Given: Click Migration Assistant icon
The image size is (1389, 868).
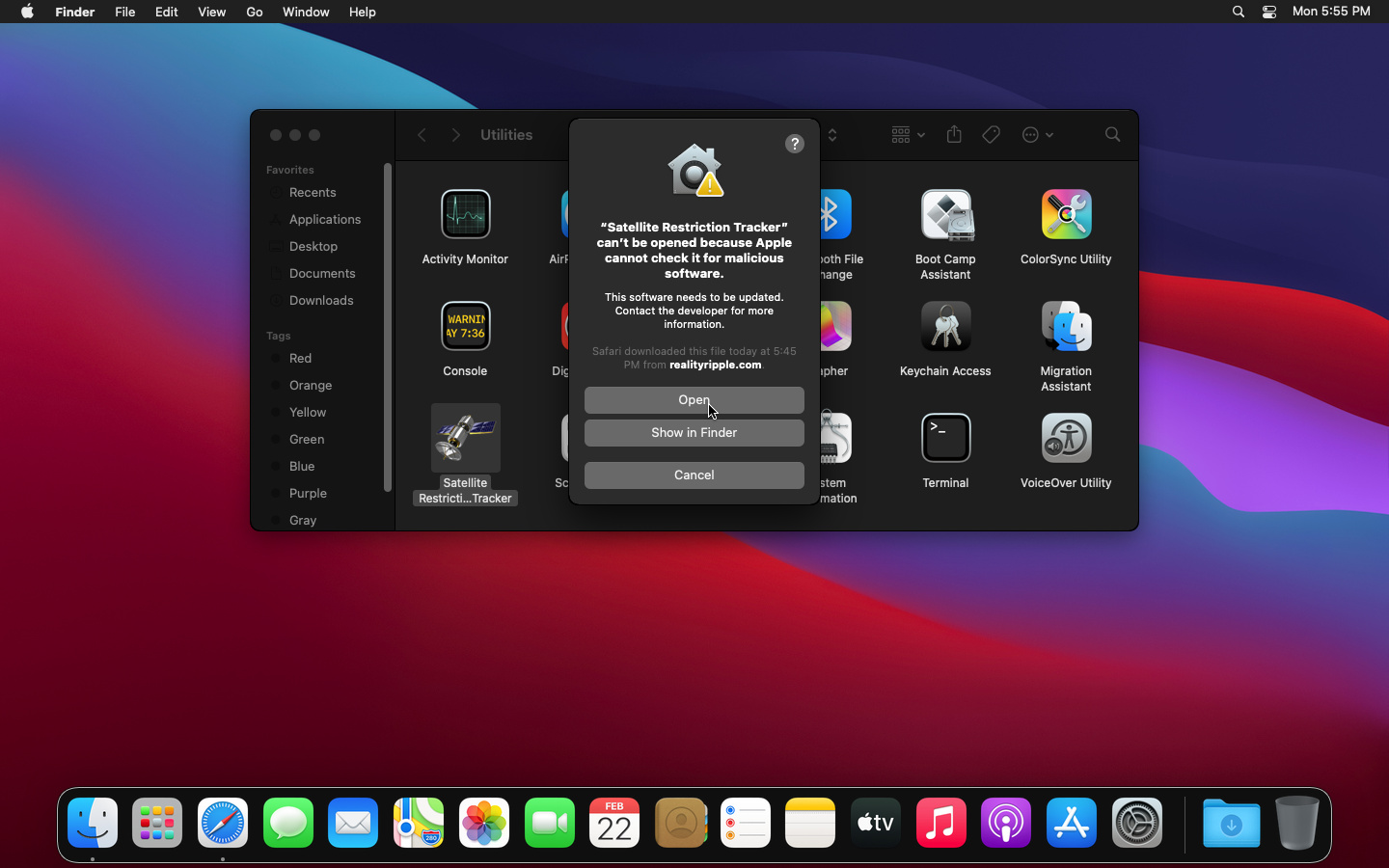Looking at the screenshot, I should (x=1066, y=327).
